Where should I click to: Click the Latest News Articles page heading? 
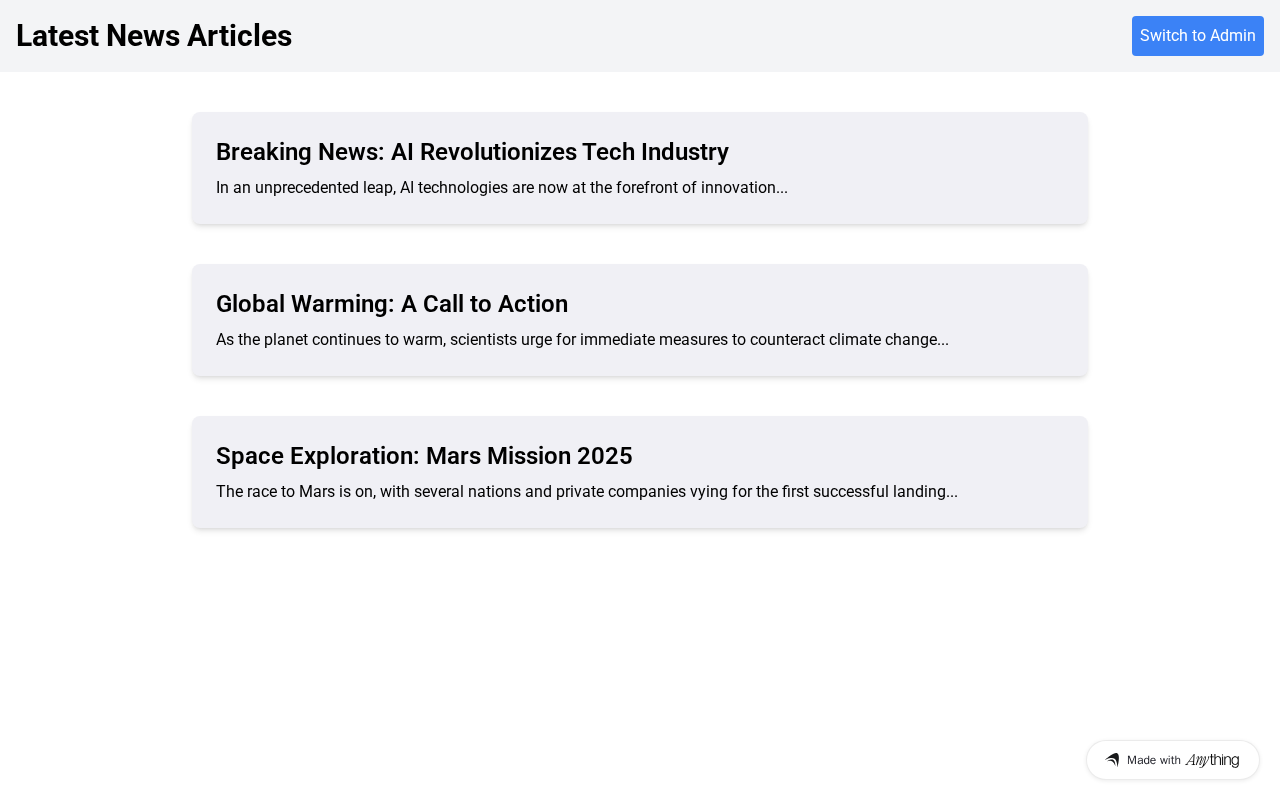[154, 36]
